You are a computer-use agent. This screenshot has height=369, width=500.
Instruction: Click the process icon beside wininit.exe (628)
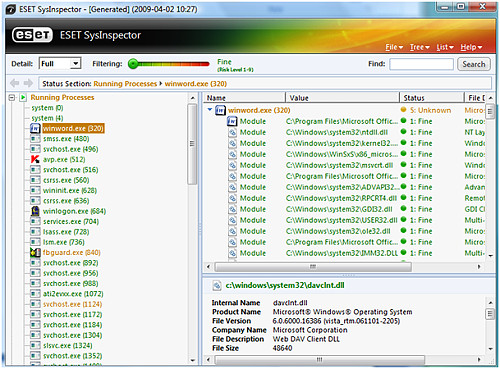tap(35, 190)
